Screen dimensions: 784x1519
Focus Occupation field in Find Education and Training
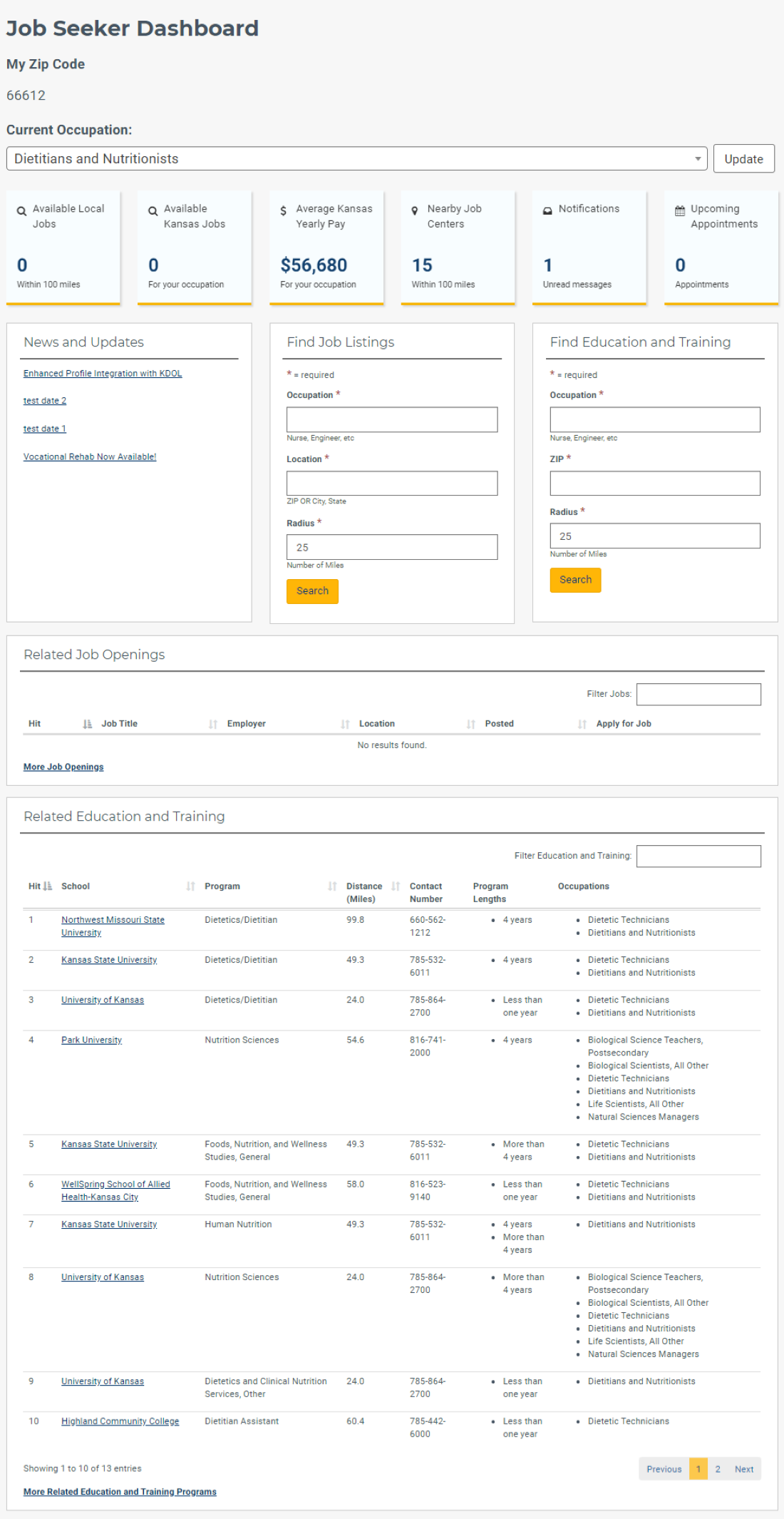pos(655,420)
